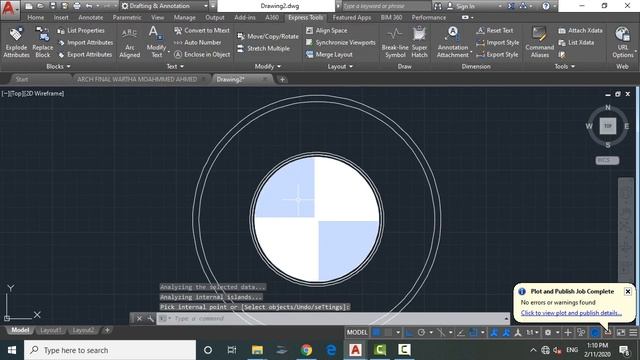Expand the Modify panel dropdown
This screenshot has width=640, height=360.
tap(268, 67)
